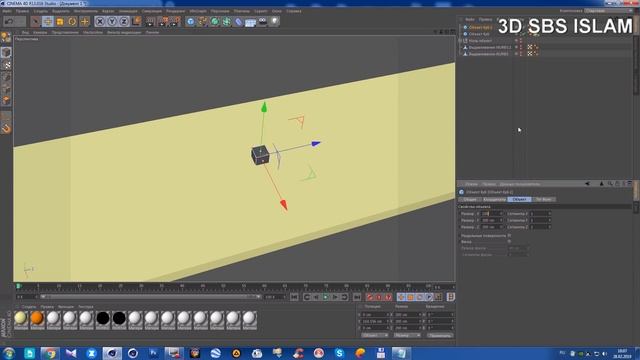Open the Фильтр viewport menu
This screenshot has height=360, width=640.
coord(124,32)
